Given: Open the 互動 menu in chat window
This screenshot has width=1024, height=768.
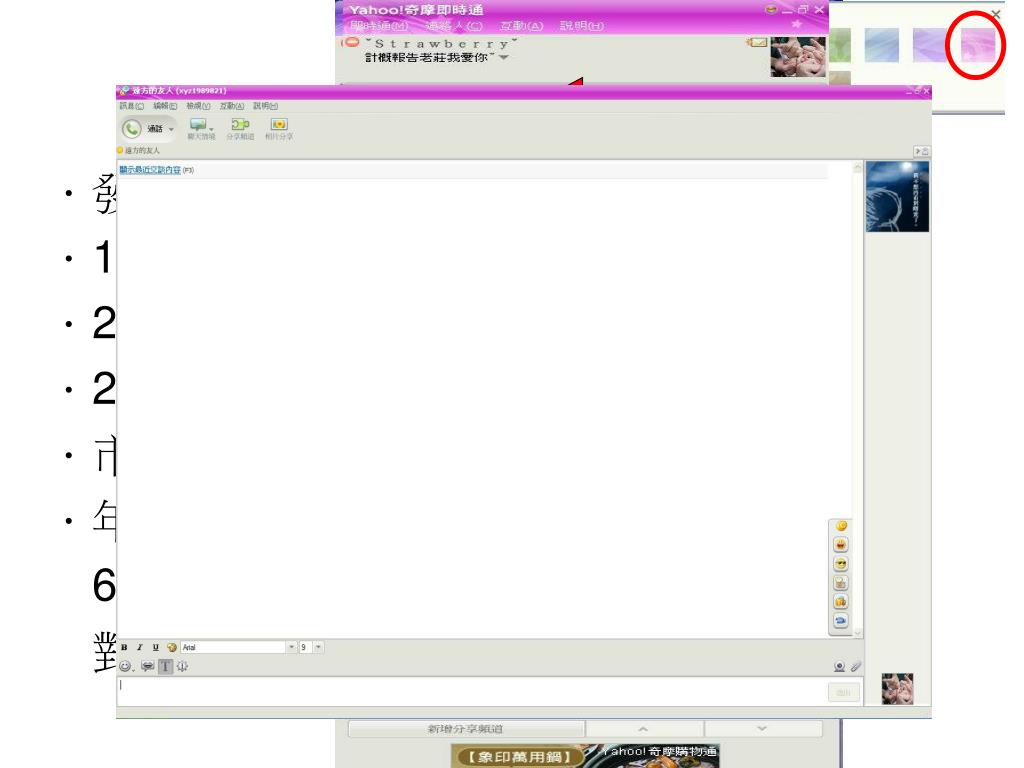Looking at the screenshot, I should tap(231, 106).
